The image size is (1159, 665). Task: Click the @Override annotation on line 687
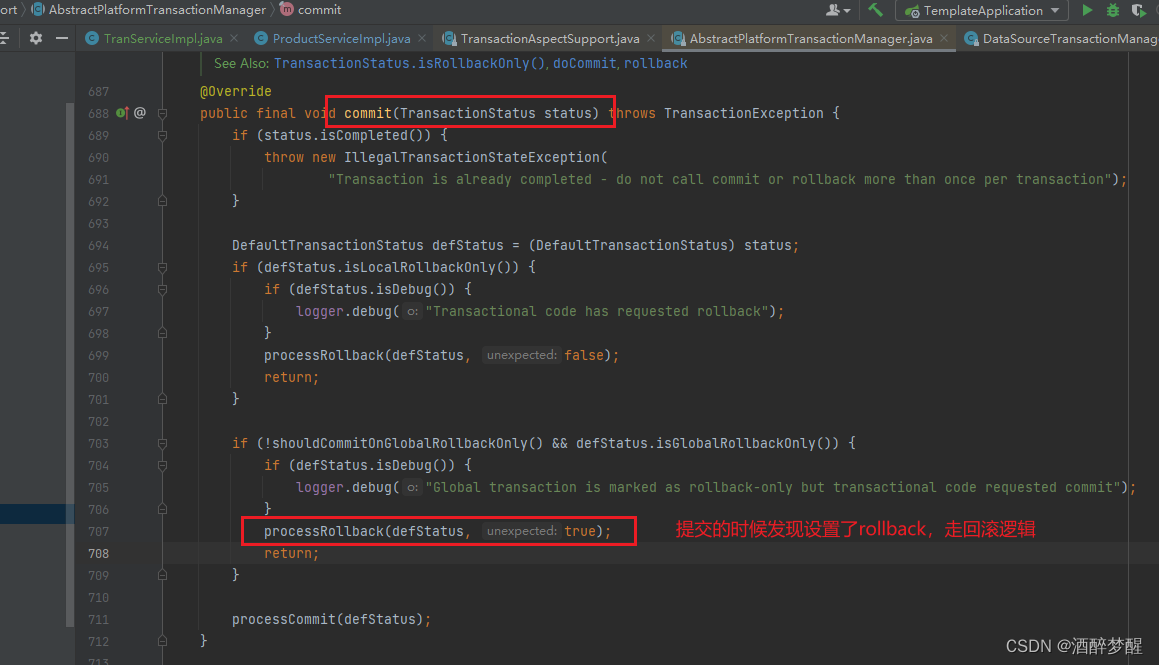pyautogui.click(x=236, y=92)
